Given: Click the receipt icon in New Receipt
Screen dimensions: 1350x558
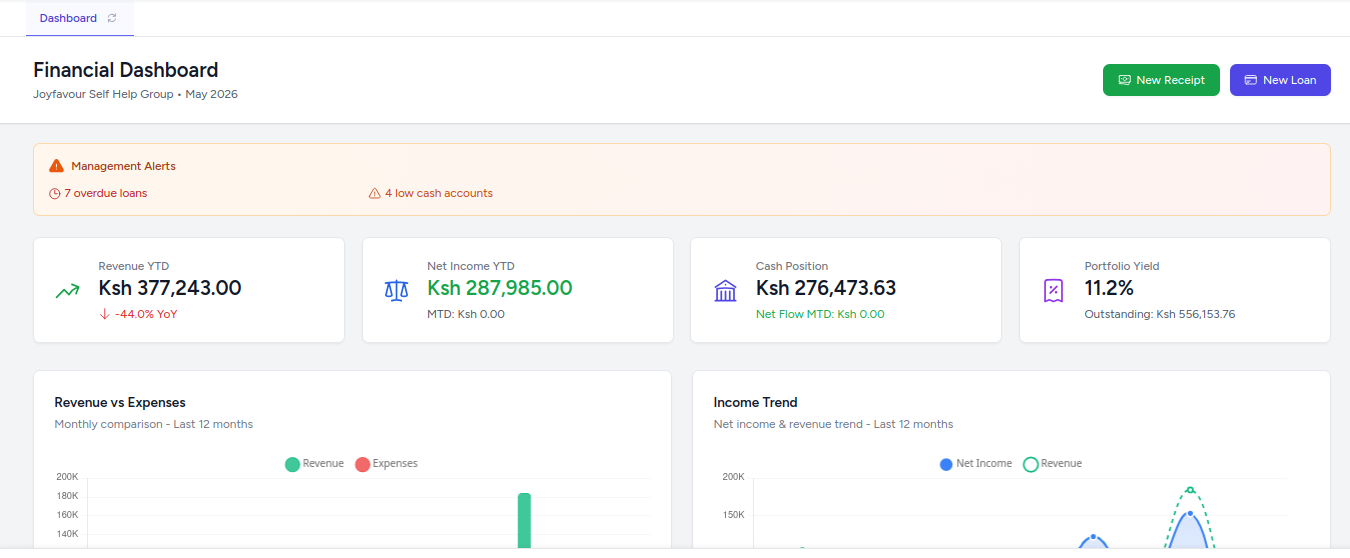Looking at the screenshot, I should point(1125,80).
